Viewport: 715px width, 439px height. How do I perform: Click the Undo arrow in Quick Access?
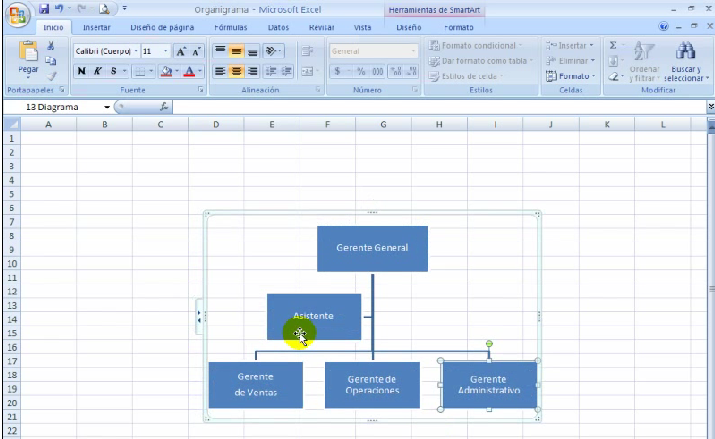(x=60, y=8)
